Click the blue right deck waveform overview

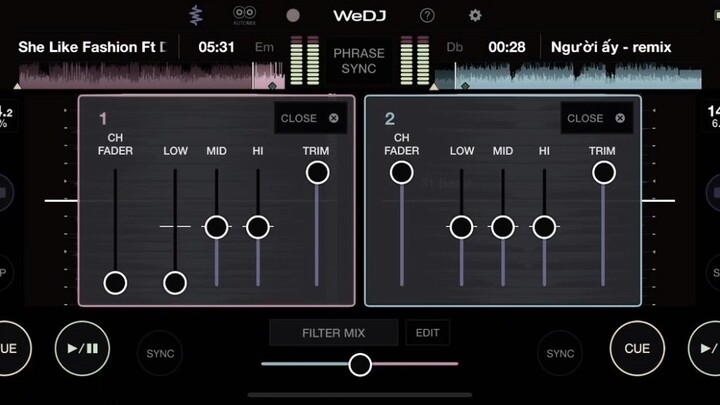pos(568,75)
